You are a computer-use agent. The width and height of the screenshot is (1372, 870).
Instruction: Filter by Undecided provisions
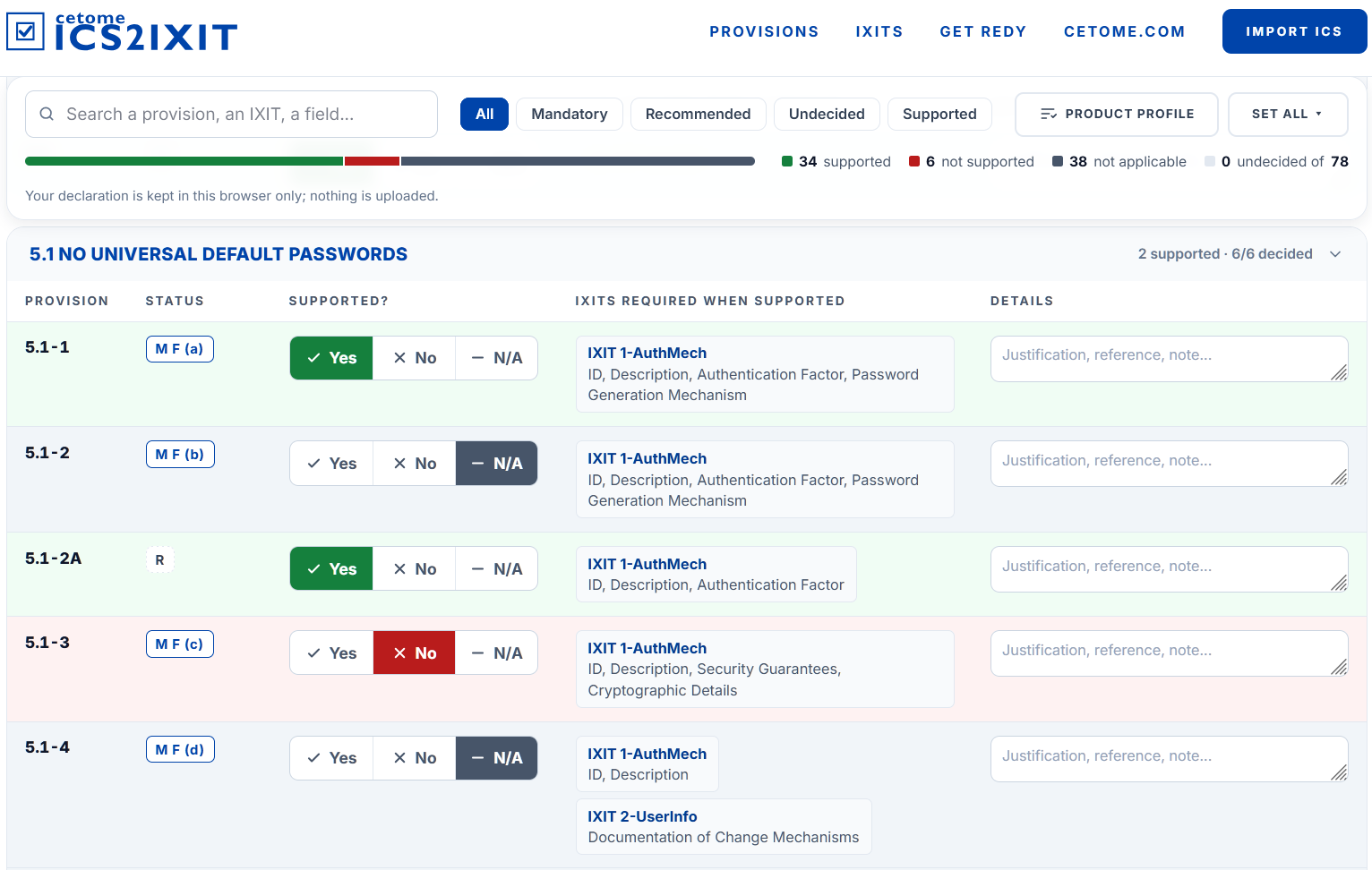tap(827, 114)
